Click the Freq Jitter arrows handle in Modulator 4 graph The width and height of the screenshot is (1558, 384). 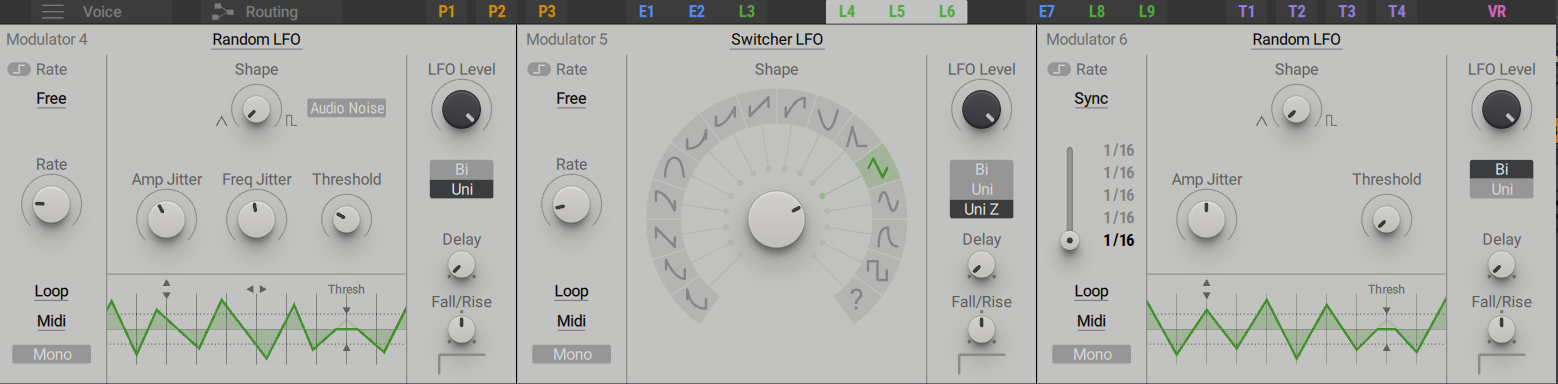pos(257,289)
